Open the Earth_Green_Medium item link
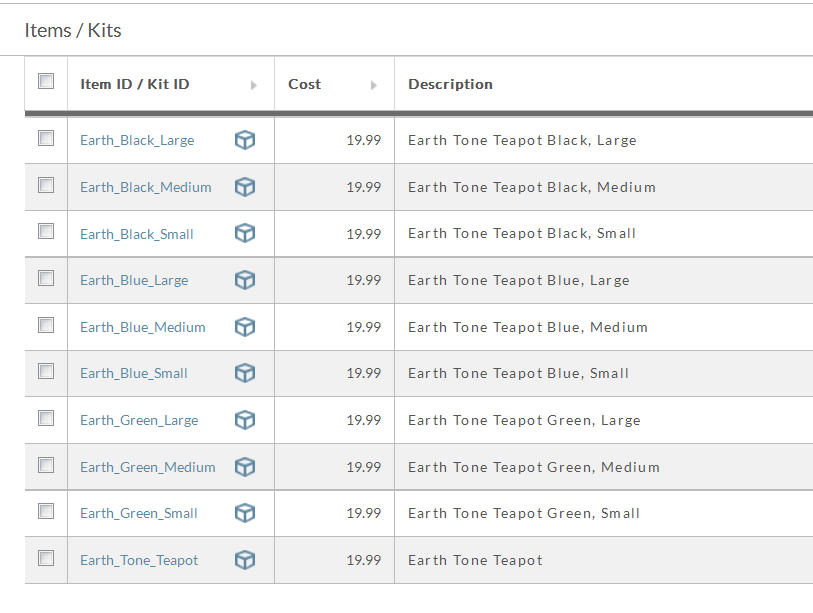This screenshot has width=813, height=613. (x=148, y=467)
